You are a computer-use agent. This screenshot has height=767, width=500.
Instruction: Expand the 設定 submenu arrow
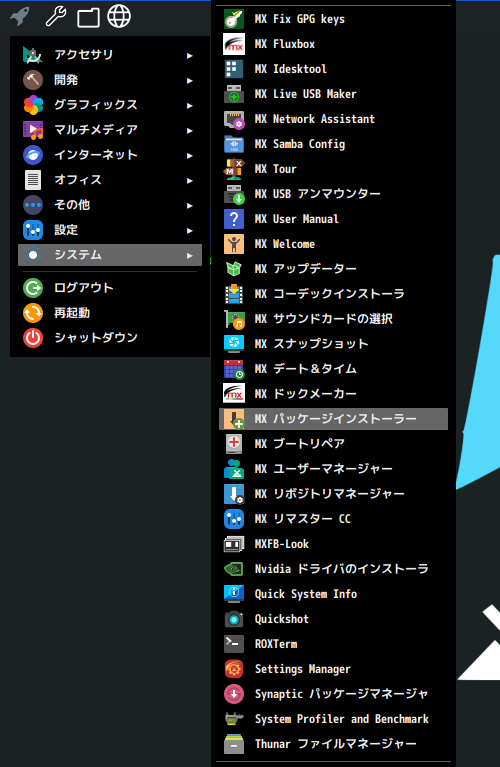[189, 230]
